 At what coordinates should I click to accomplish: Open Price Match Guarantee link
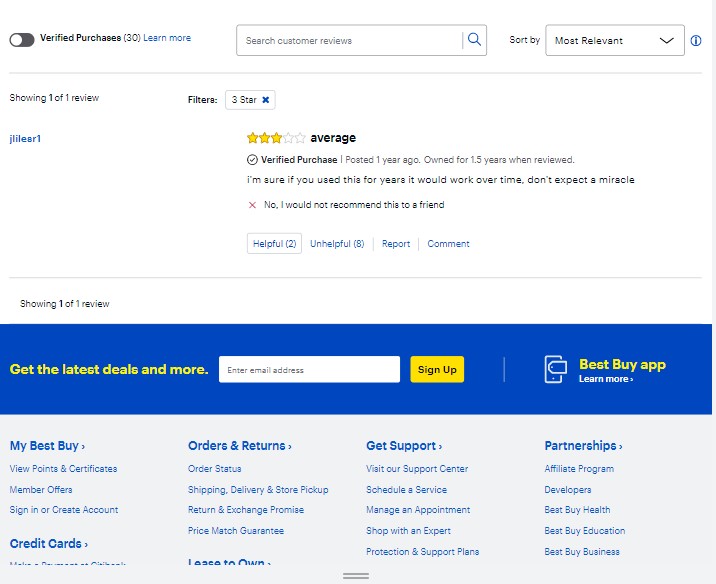(x=236, y=531)
